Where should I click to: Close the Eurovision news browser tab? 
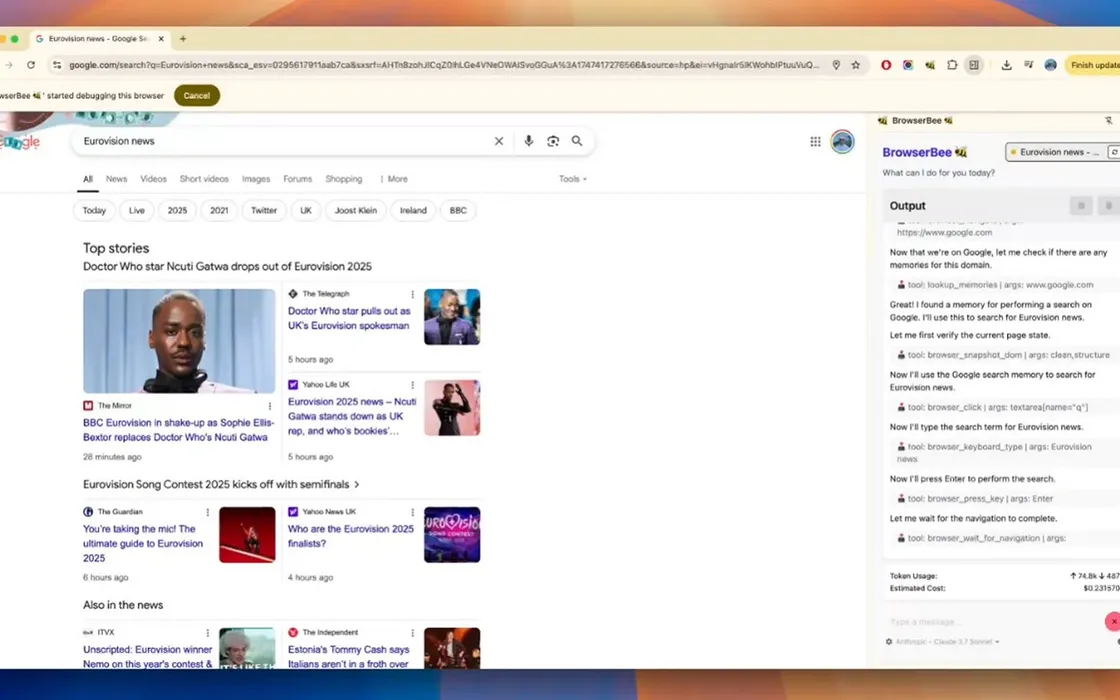[x=161, y=39]
